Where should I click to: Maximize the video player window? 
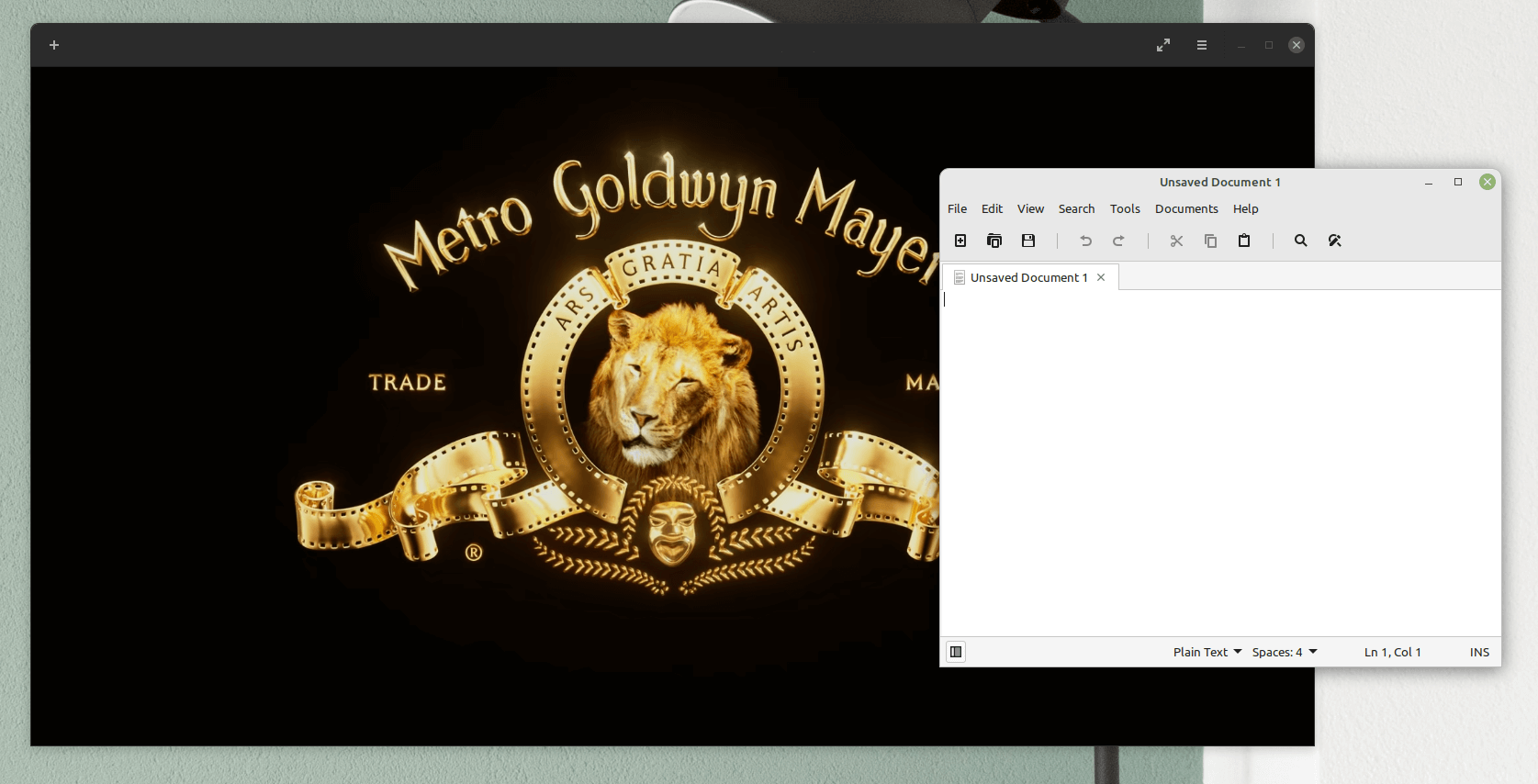[1269, 45]
